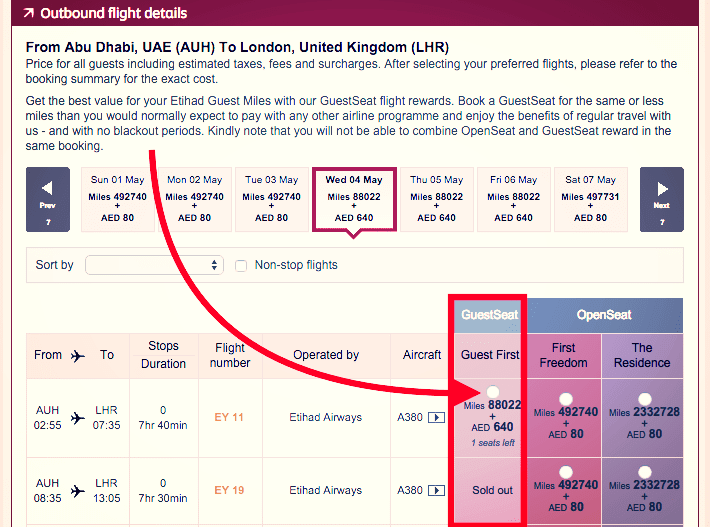Viewport: 710px width, 527px height.
Task: Select the Sat 07 May date tab
Action: pyautogui.click(x=592, y=199)
